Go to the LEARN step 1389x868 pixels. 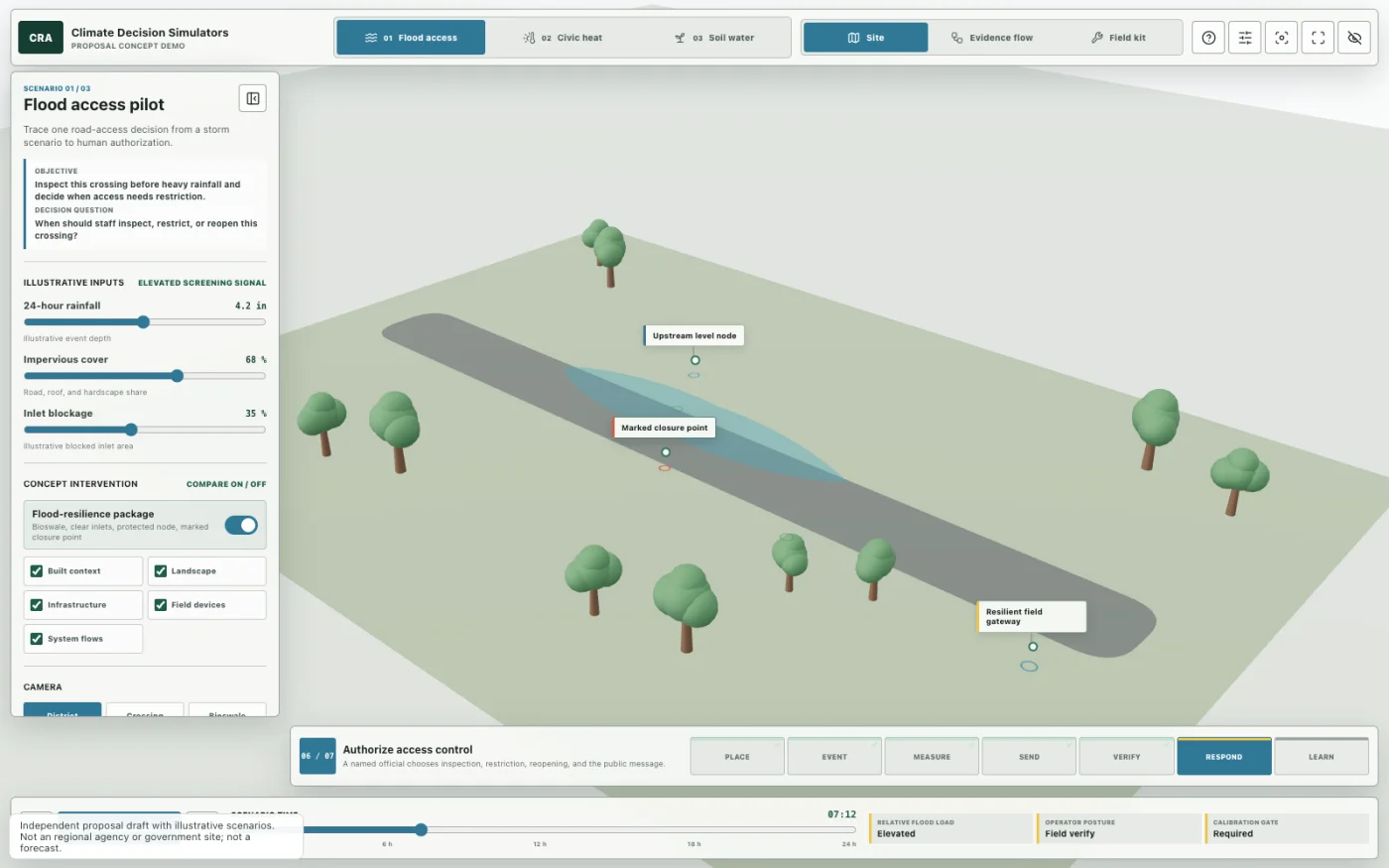coord(1321,756)
